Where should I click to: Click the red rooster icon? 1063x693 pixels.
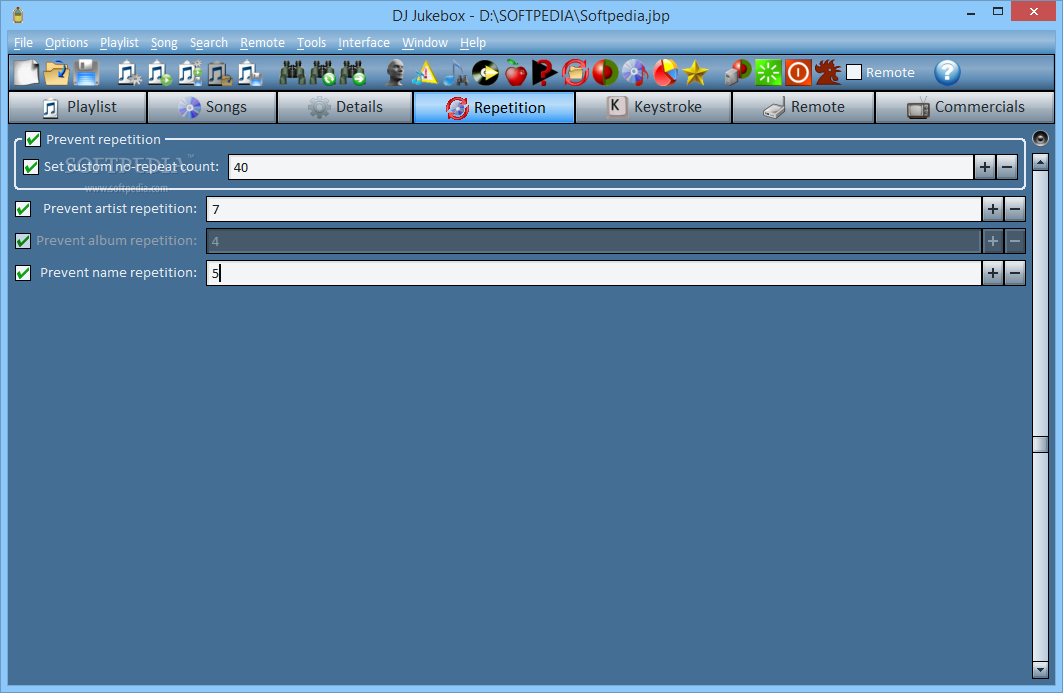pos(828,73)
